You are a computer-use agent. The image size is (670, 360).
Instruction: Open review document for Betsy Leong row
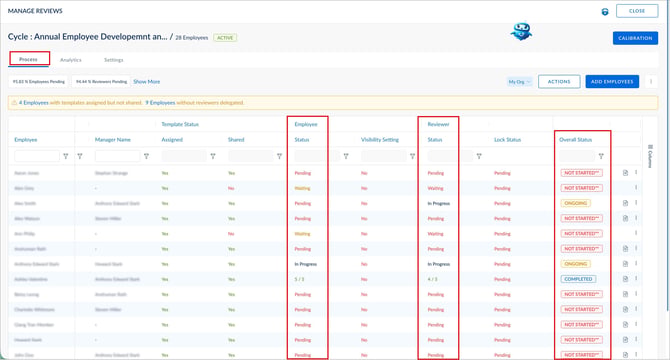(625, 294)
